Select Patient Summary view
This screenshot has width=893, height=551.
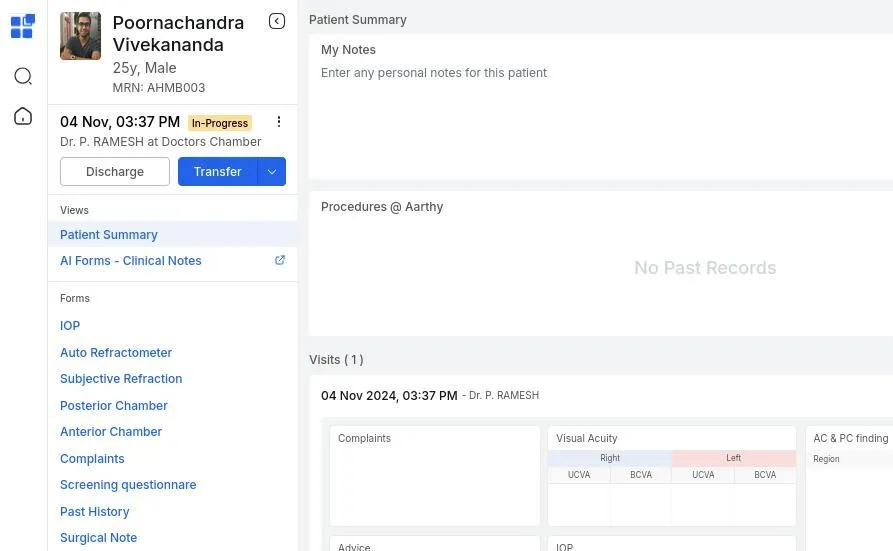(109, 235)
